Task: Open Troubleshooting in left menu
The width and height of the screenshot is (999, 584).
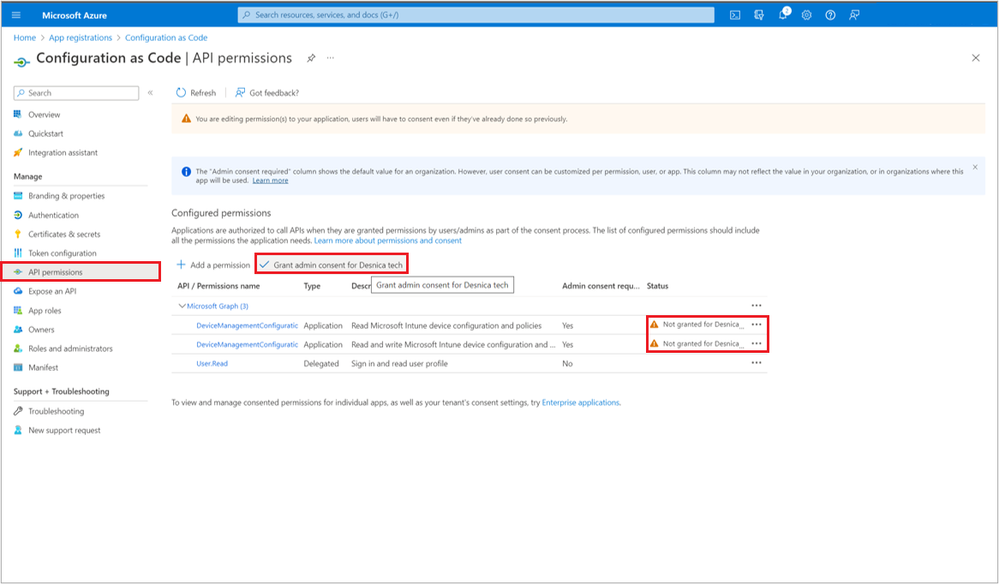Action: [x=56, y=411]
